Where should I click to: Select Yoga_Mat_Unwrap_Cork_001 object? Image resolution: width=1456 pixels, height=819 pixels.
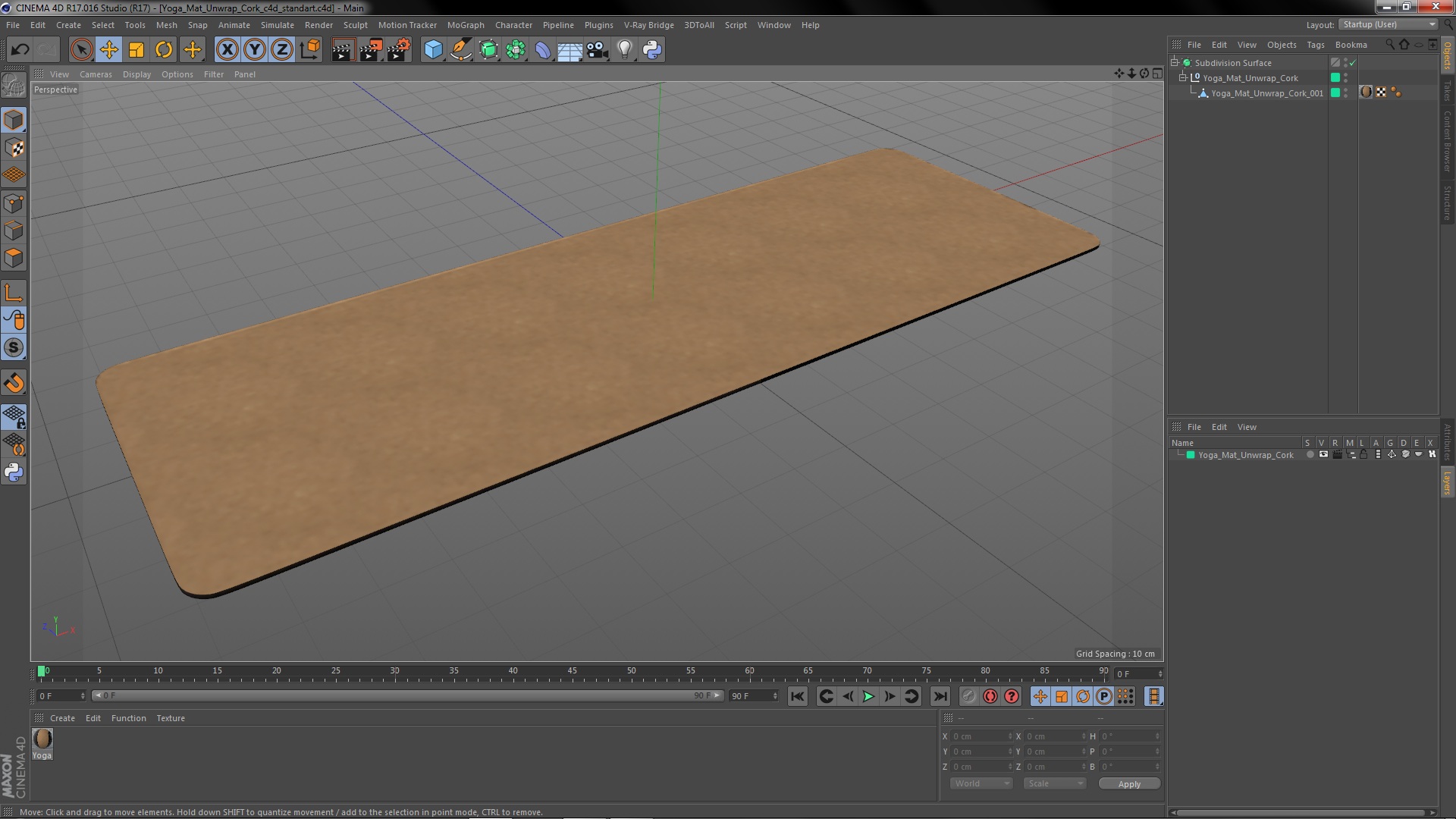pos(1266,93)
